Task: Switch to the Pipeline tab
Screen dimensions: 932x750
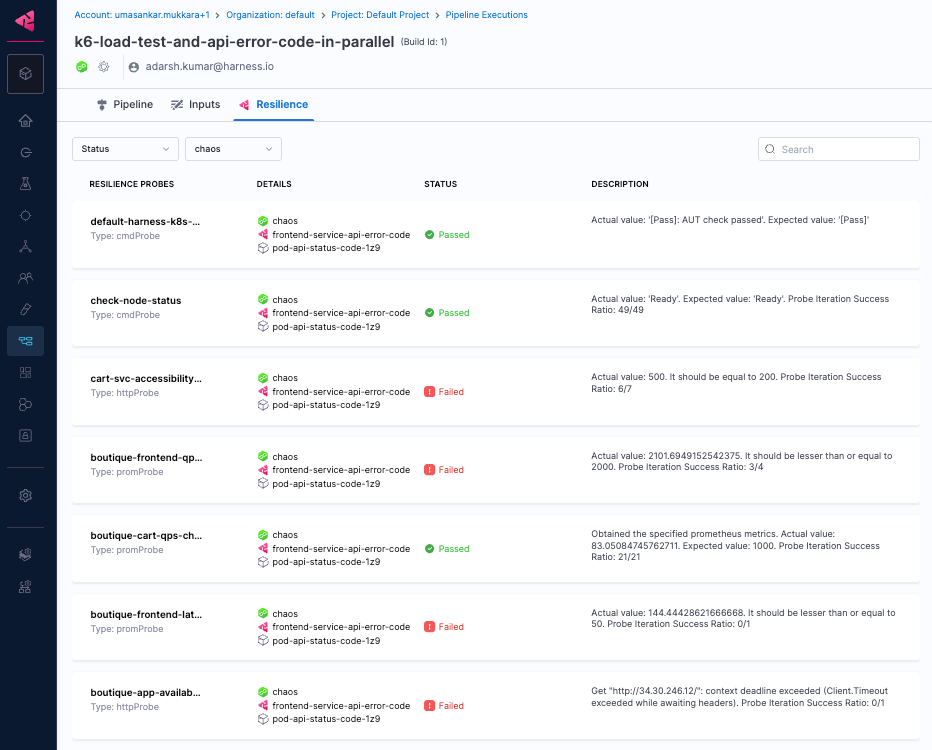Action: point(125,105)
